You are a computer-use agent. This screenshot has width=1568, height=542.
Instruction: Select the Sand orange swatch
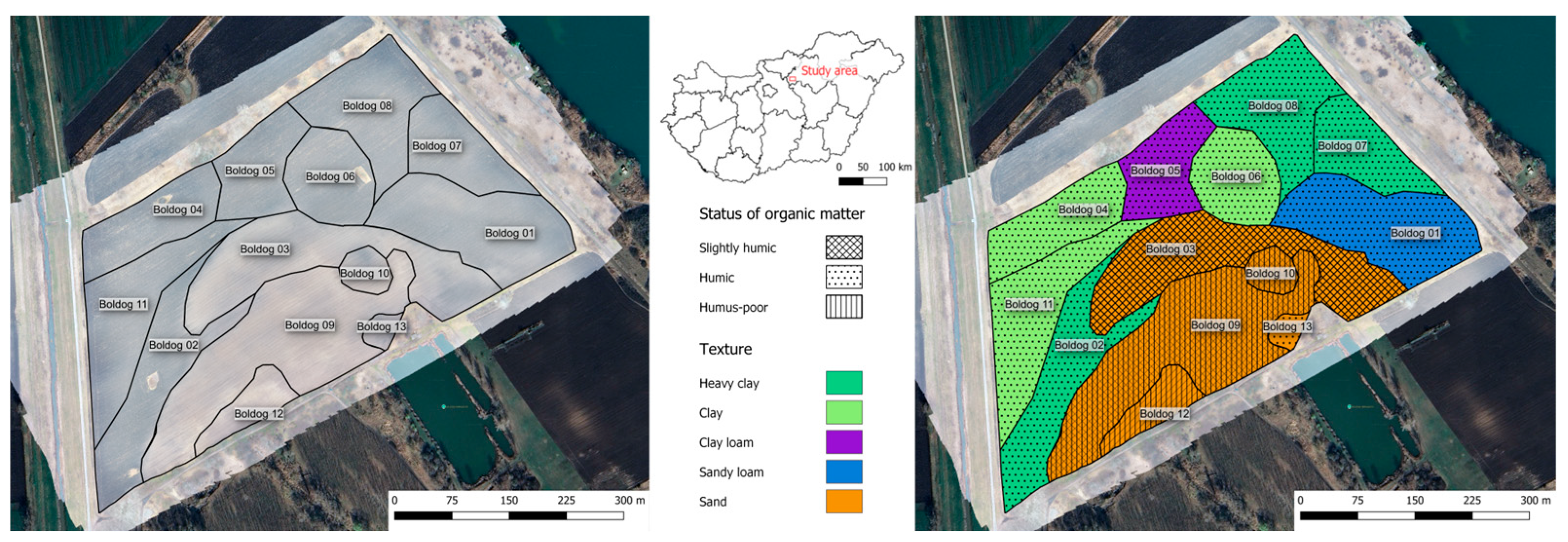pyautogui.click(x=844, y=502)
